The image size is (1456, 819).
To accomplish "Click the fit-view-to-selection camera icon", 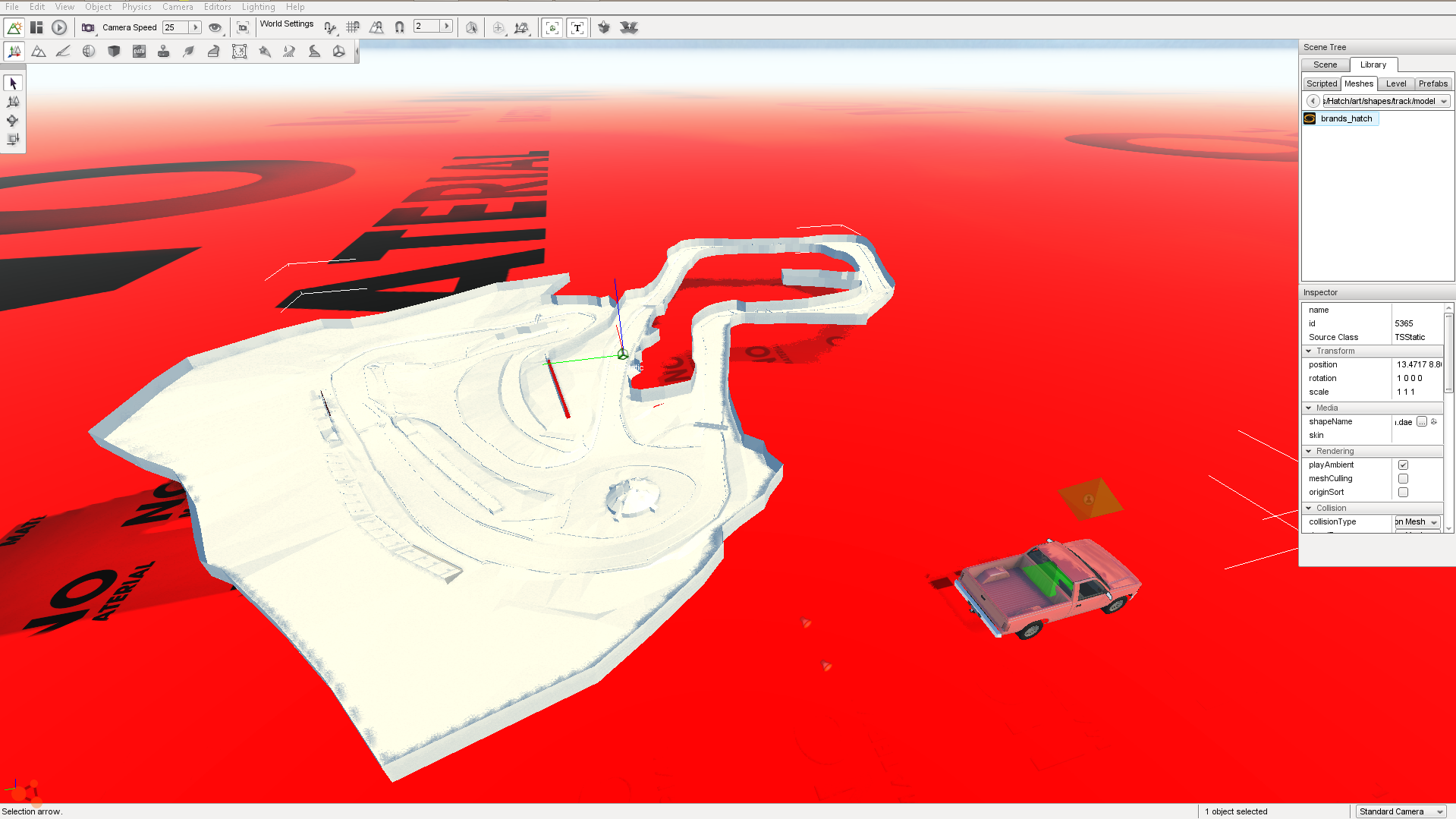I will coord(243,28).
